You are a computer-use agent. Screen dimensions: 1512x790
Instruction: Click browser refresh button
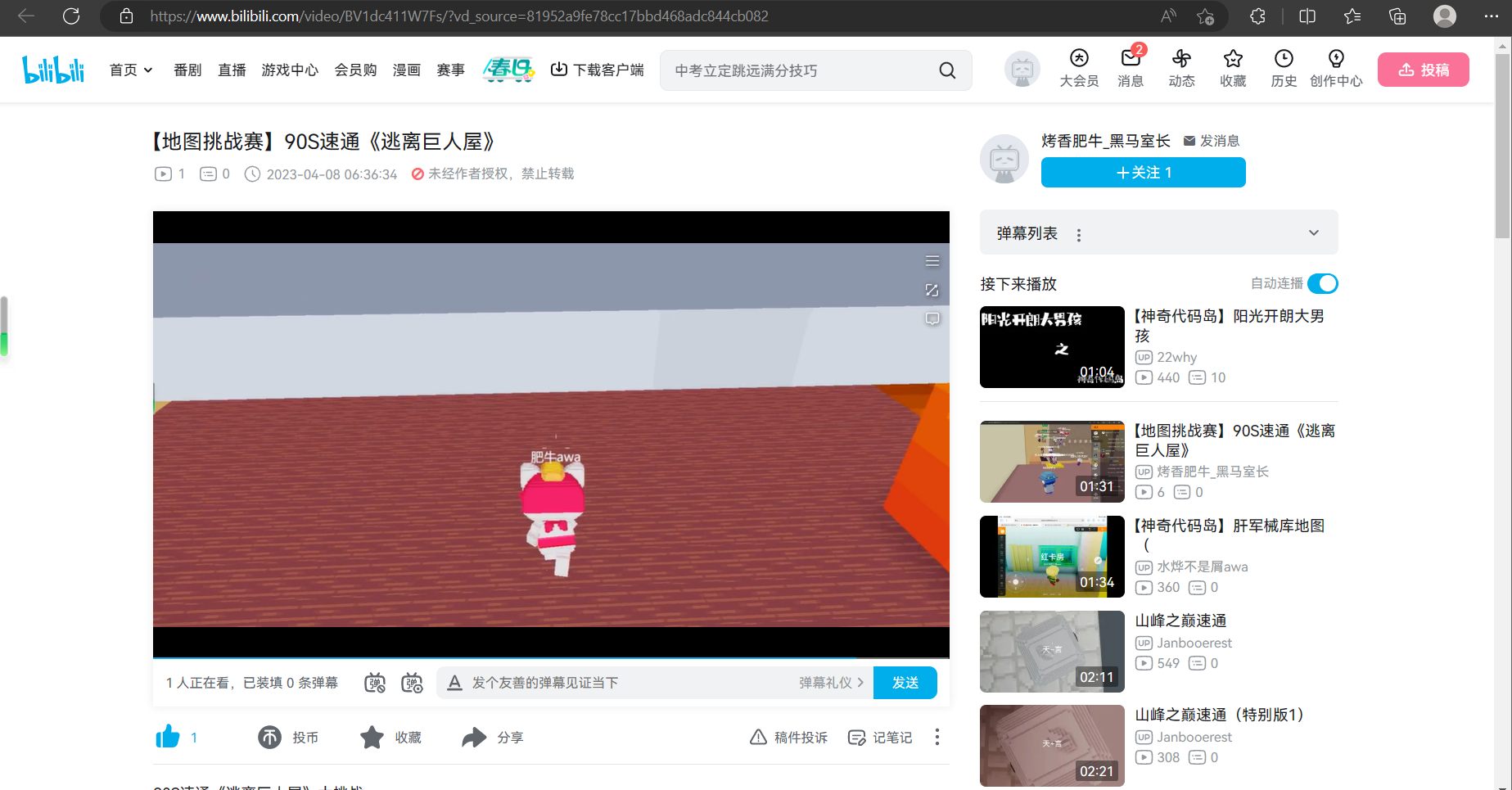tap(71, 16)
